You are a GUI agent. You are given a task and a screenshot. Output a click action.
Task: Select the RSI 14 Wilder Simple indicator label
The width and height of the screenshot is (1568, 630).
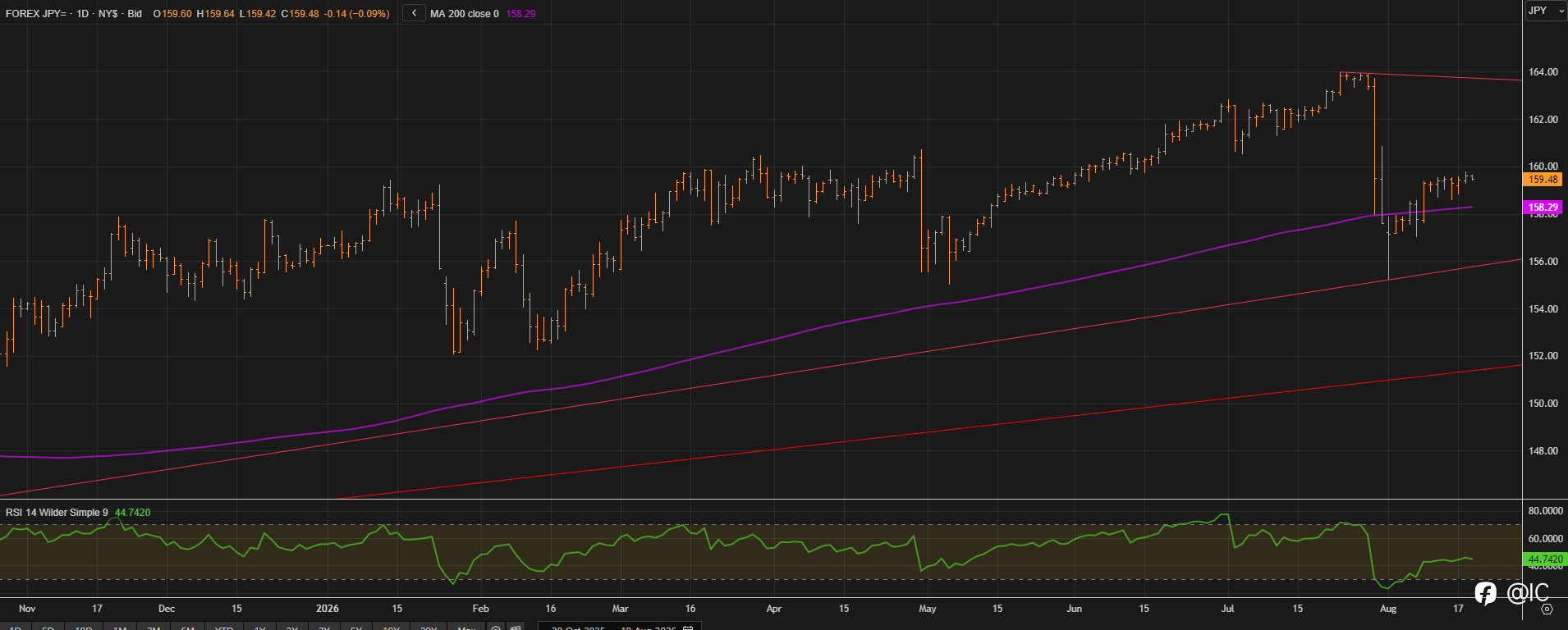[57, 513]
